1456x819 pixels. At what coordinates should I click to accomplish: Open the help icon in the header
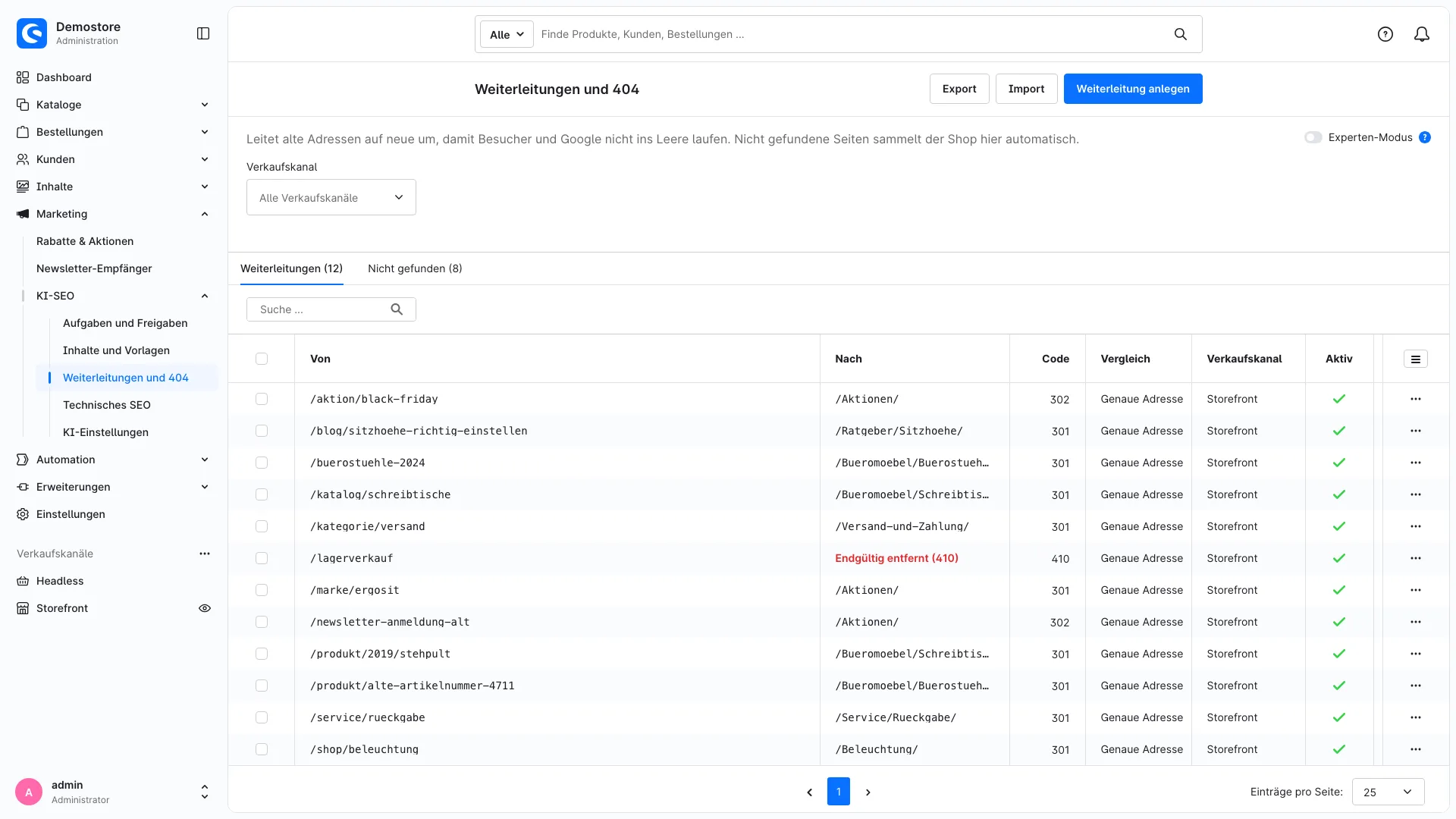tap(1385, 34)
